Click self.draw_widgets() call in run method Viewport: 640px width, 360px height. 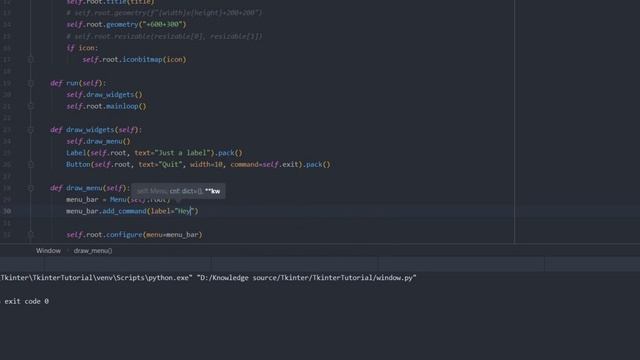pyautogui.click(x=104, y=95)
